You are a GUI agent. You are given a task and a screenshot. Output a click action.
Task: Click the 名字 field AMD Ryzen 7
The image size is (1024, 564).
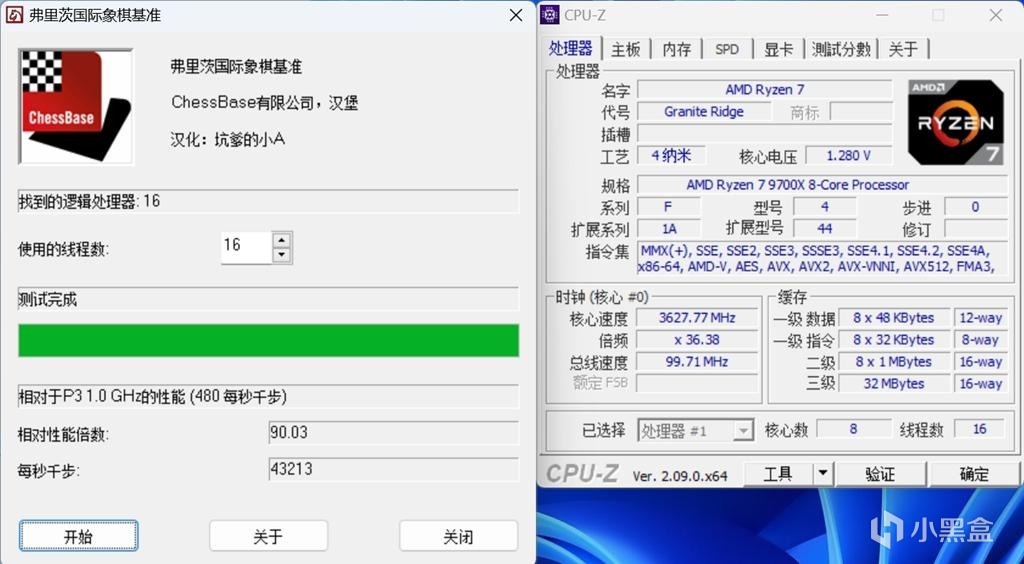click(765, 89)
